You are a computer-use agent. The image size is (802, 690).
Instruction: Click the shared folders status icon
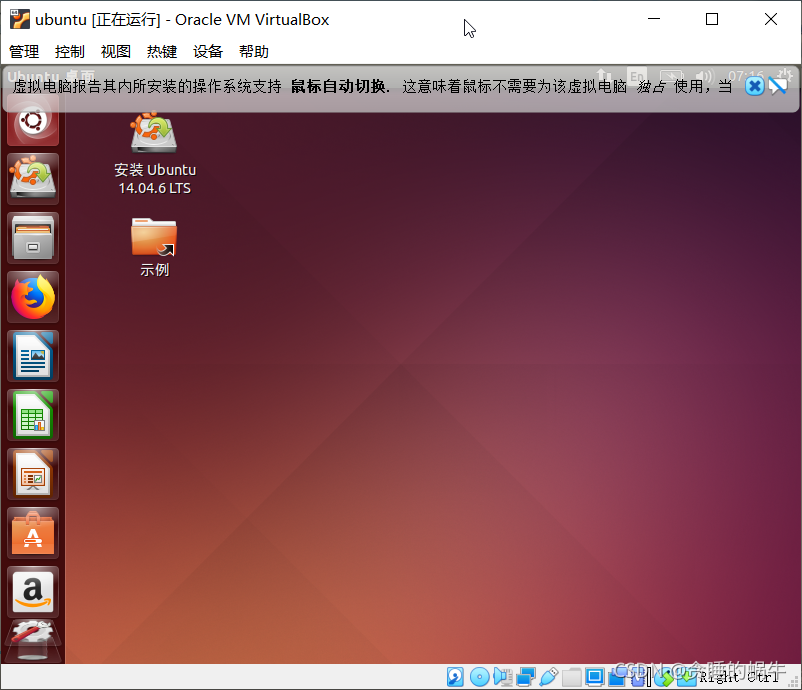point(572,677)
